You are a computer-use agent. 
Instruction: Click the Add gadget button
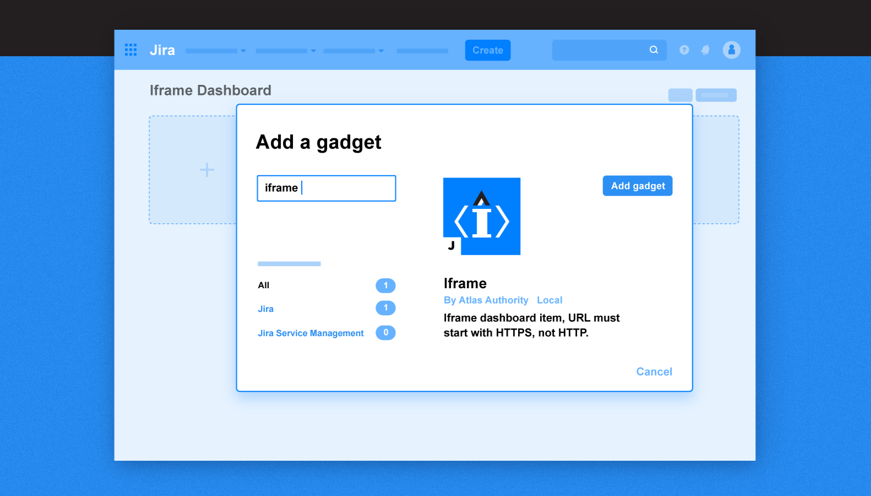click(x=638, y=186)
